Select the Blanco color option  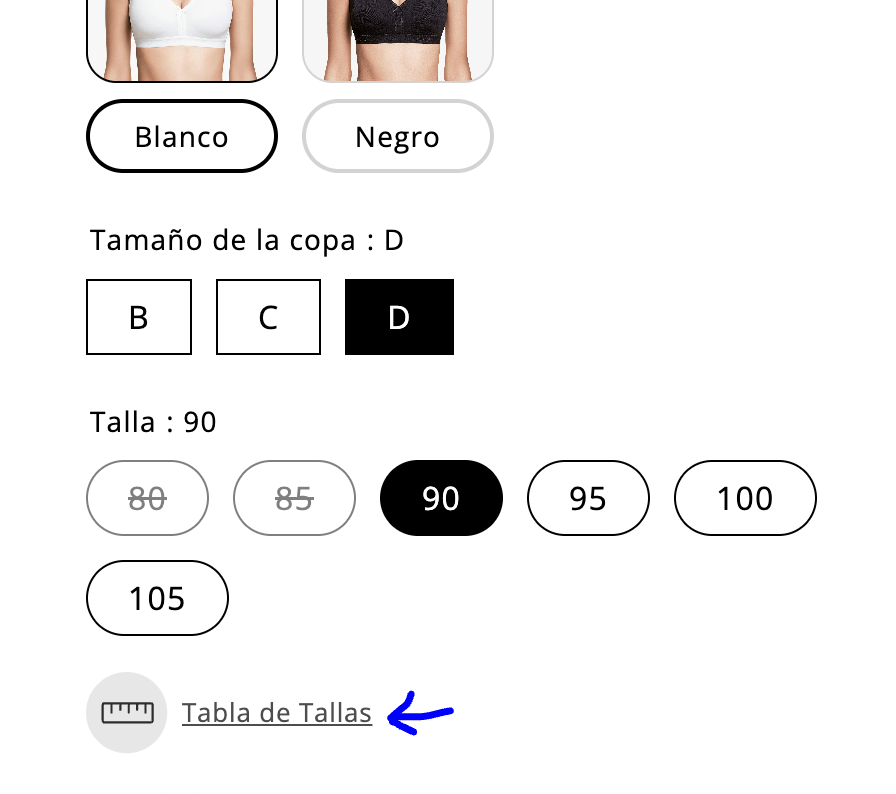pyautogui.click(x=182, y=136)
